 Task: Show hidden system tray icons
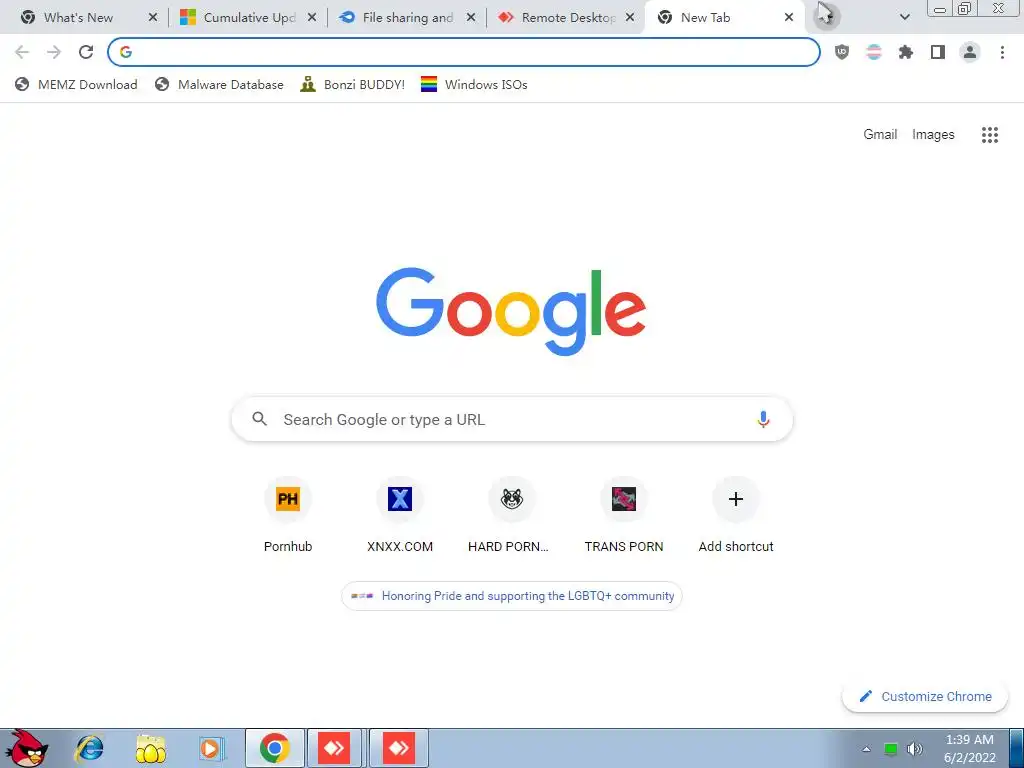866,749
